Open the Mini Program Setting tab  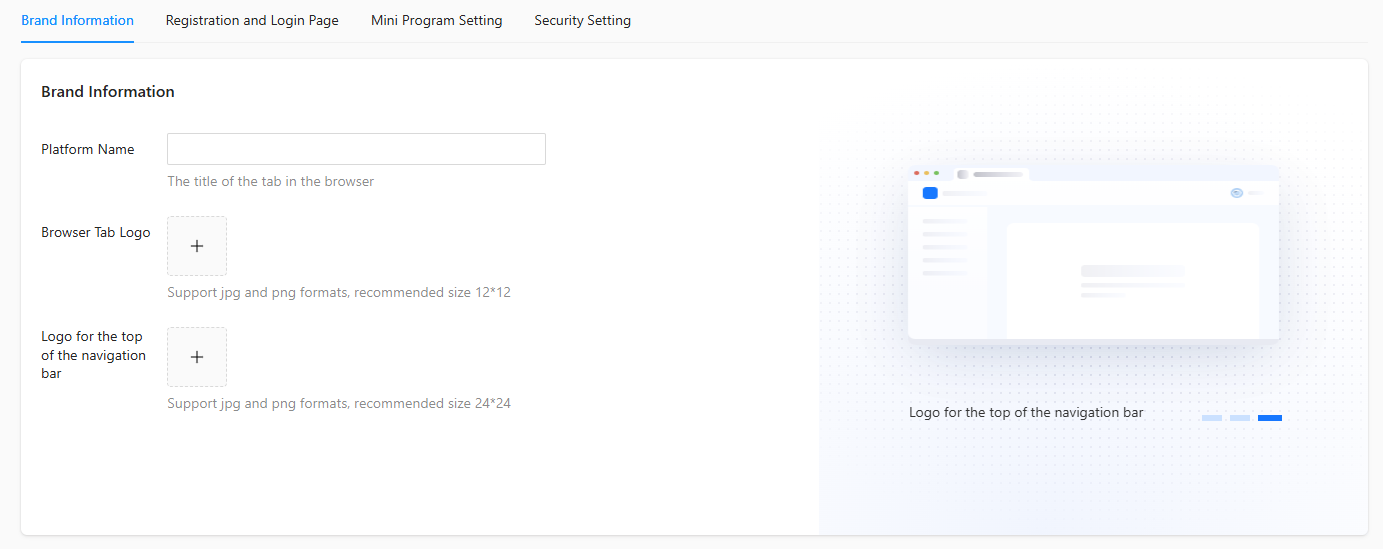(436, 20)
